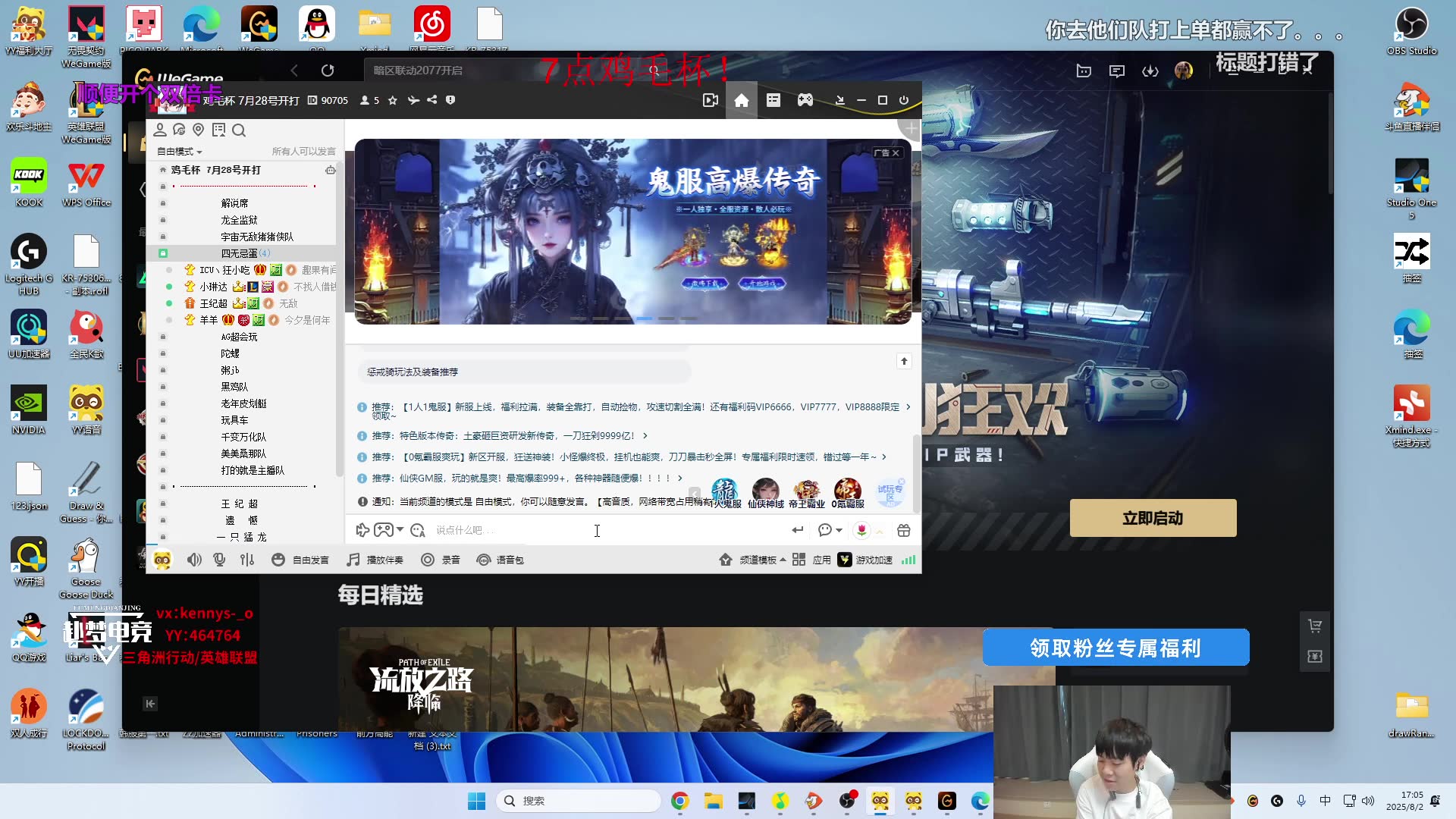Send message with enter arrow icon
This screenshot has width=1456, height=819.
coord(797,530)
